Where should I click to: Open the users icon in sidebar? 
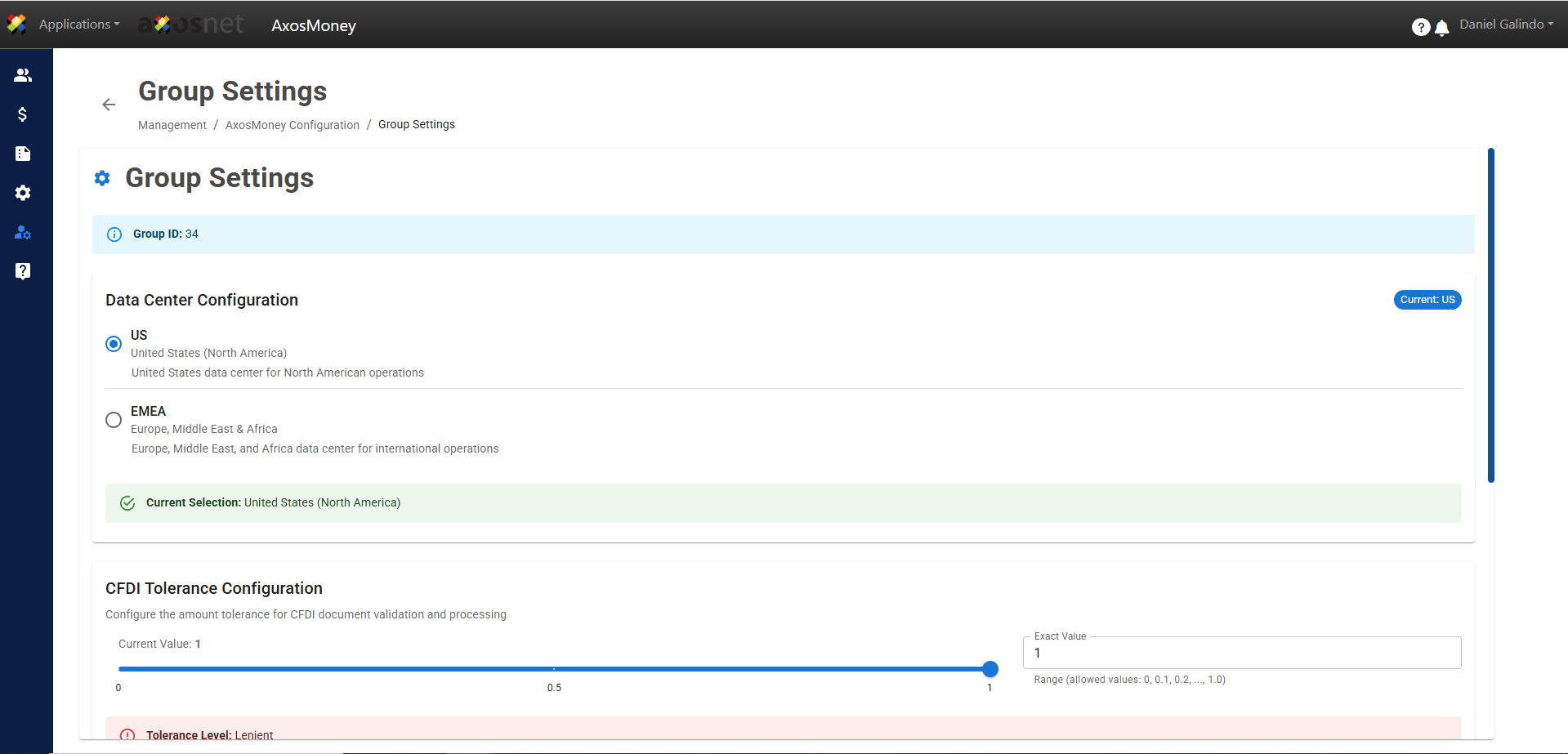coord(23,75)
